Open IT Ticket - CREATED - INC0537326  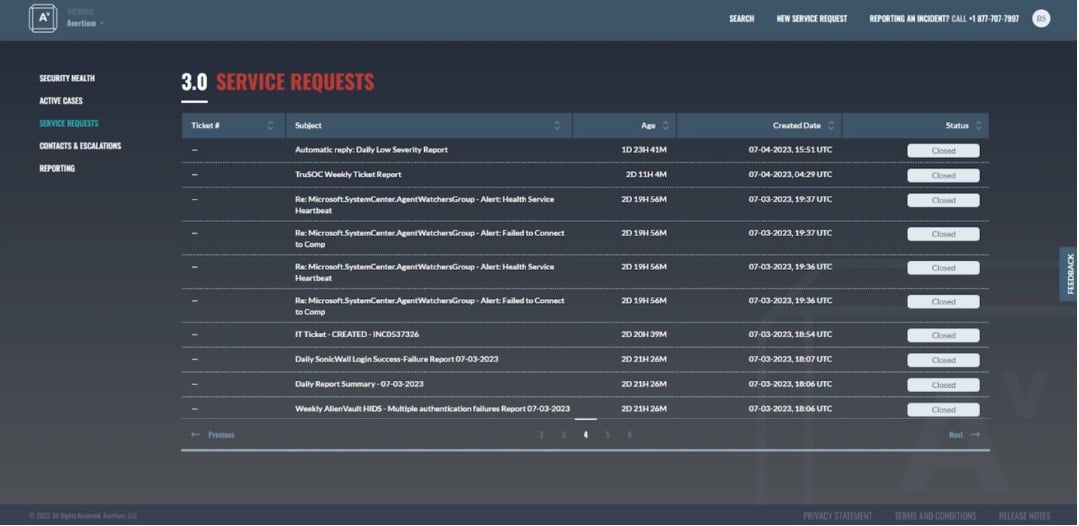point(357,335)
